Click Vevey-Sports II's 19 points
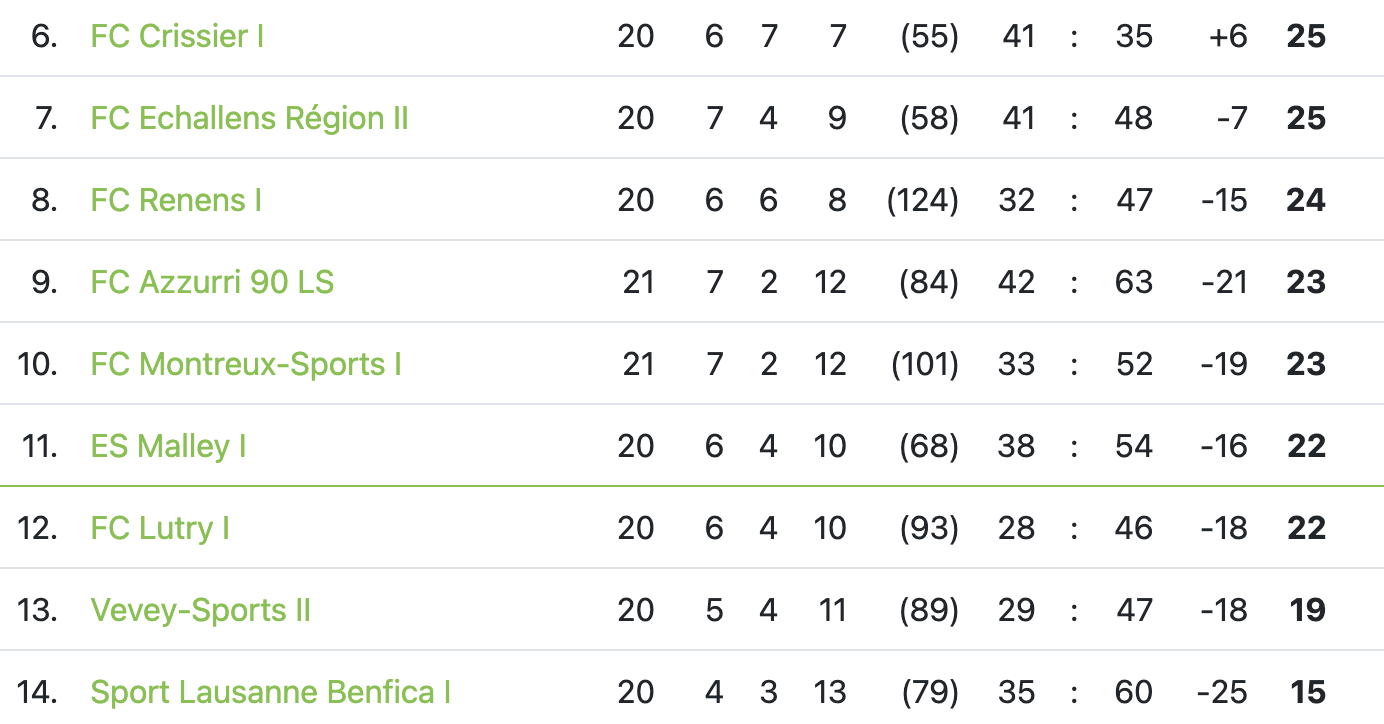Viewport: 1384px width, 724px height. pos(1307,611)
